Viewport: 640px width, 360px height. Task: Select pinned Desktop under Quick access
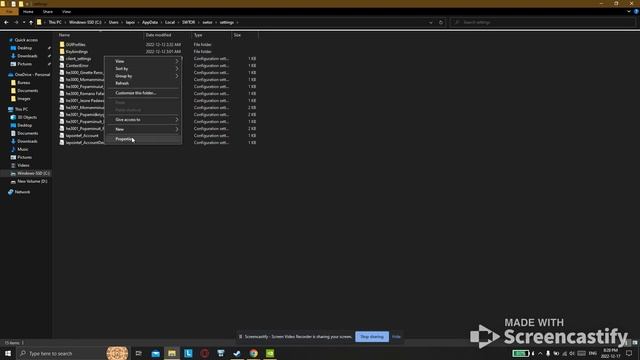pos(24,48)
